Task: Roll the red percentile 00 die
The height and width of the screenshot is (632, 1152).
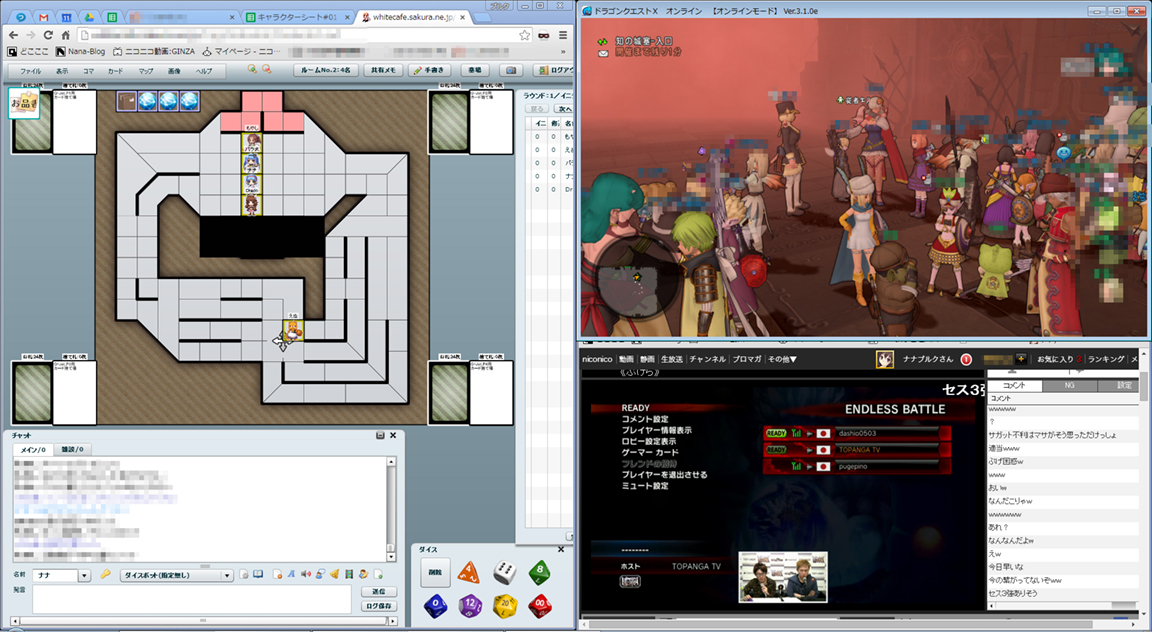Action: coord(540,606)
